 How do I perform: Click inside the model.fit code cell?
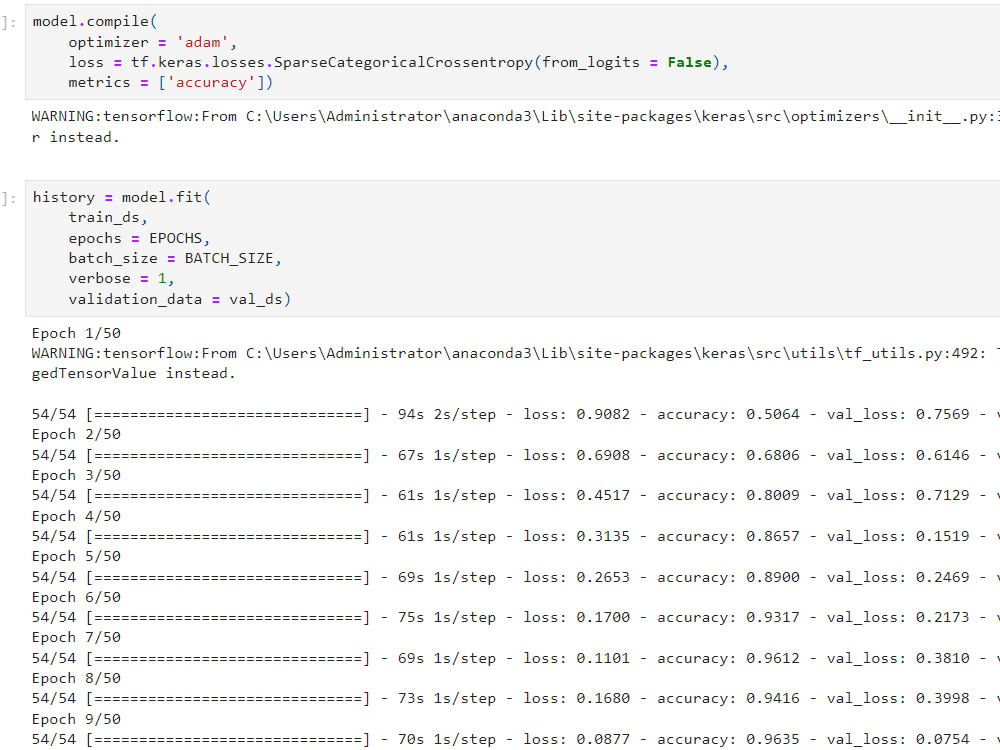coord(512,248)
